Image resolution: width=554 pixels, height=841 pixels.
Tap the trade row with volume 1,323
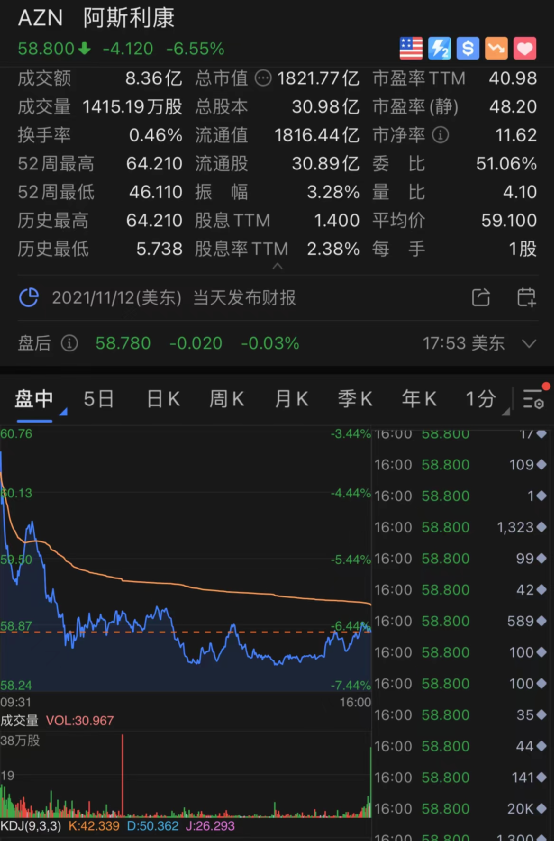pyautogui.click(x=461, y=527)
